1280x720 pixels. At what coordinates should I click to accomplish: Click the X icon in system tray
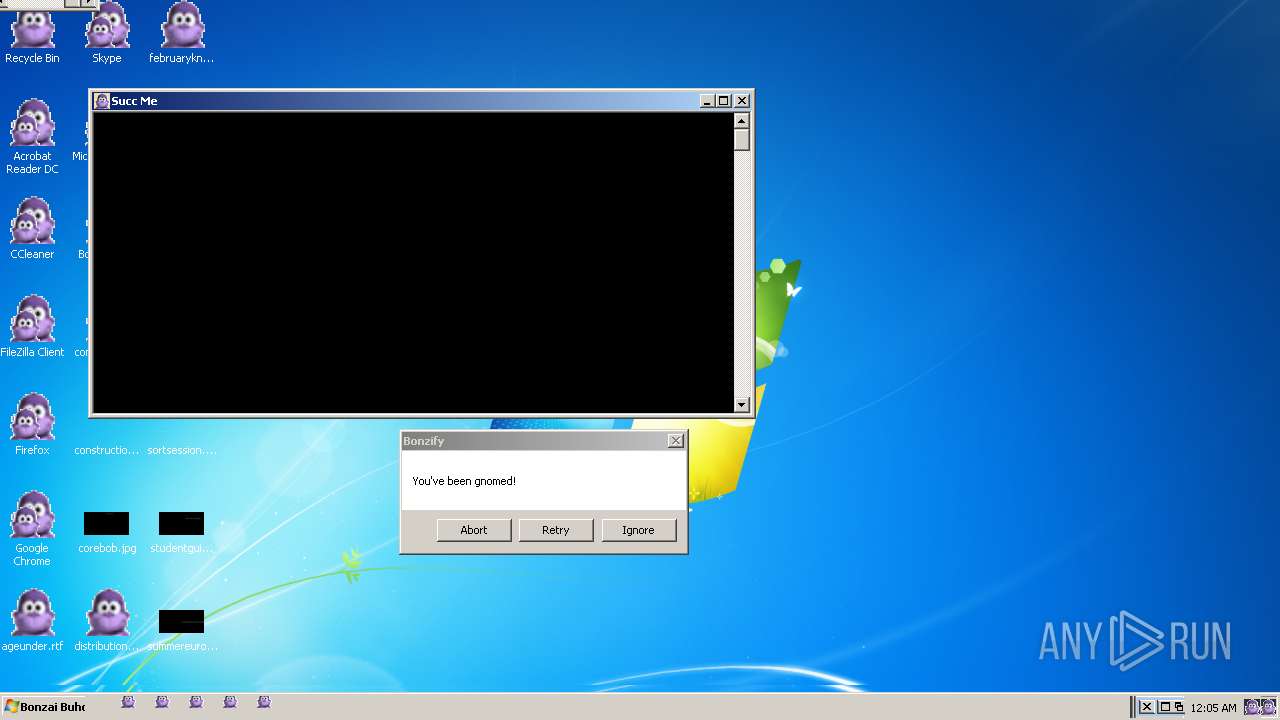click(x=1147, y=707)
